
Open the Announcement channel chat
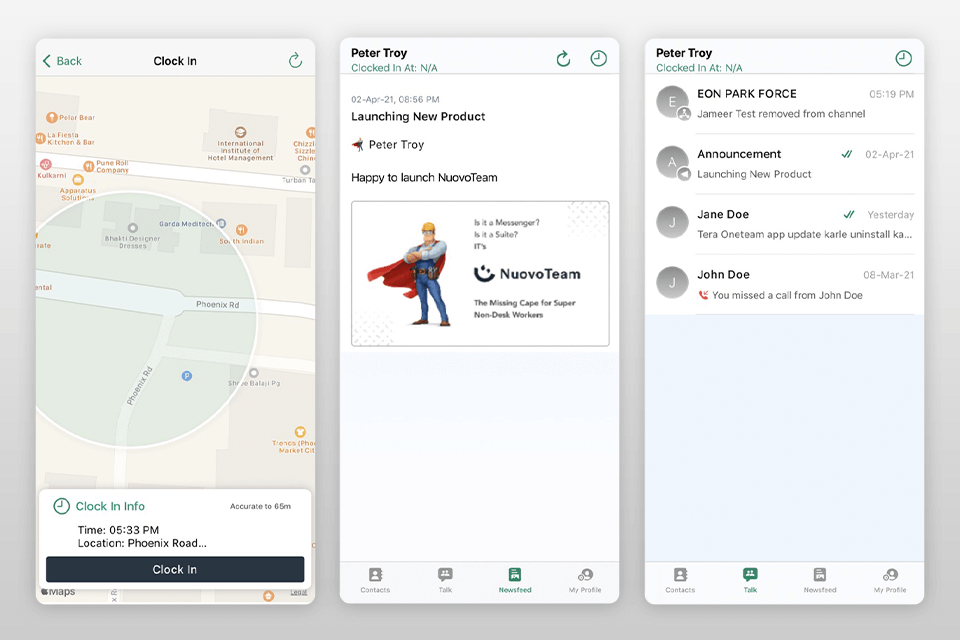[784, 164]
